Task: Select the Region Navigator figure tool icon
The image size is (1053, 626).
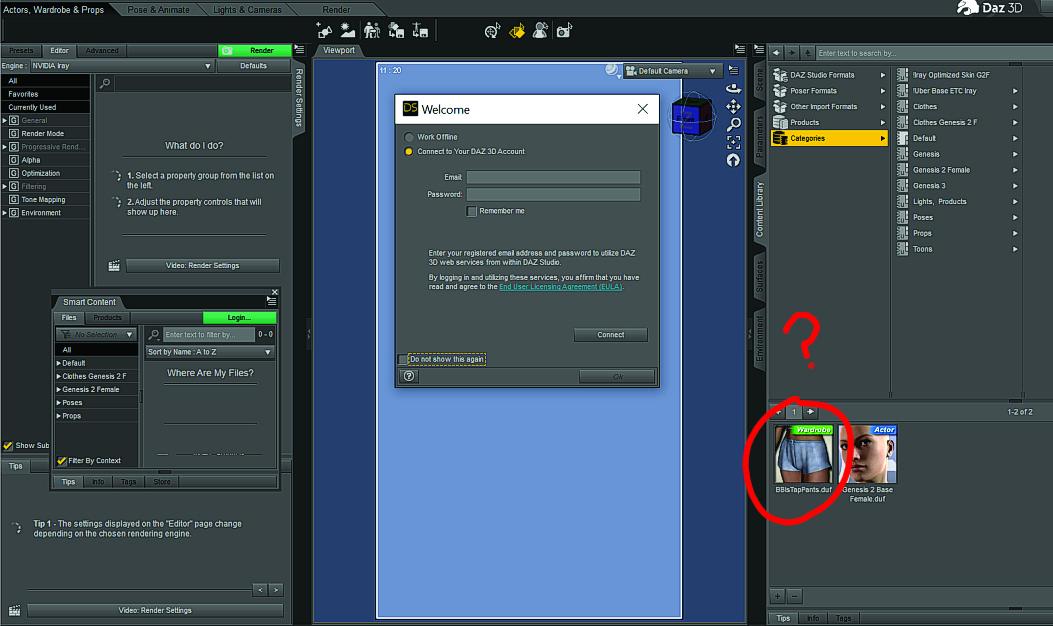Action: [x=540, y=30]
